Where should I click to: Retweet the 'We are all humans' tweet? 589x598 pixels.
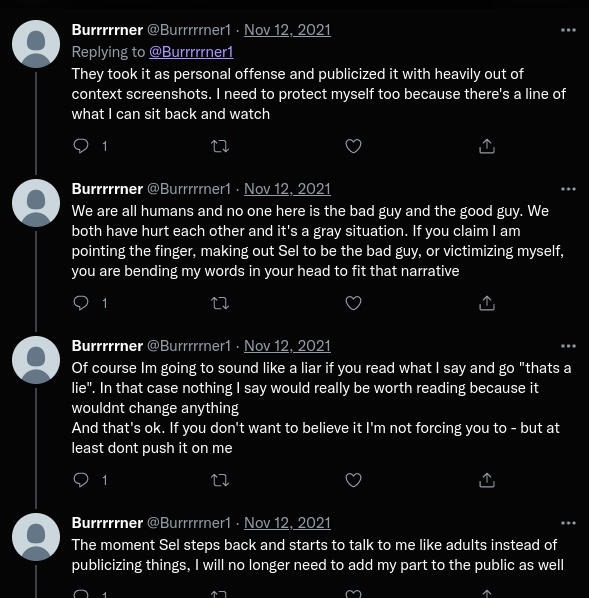coord(220,303)
